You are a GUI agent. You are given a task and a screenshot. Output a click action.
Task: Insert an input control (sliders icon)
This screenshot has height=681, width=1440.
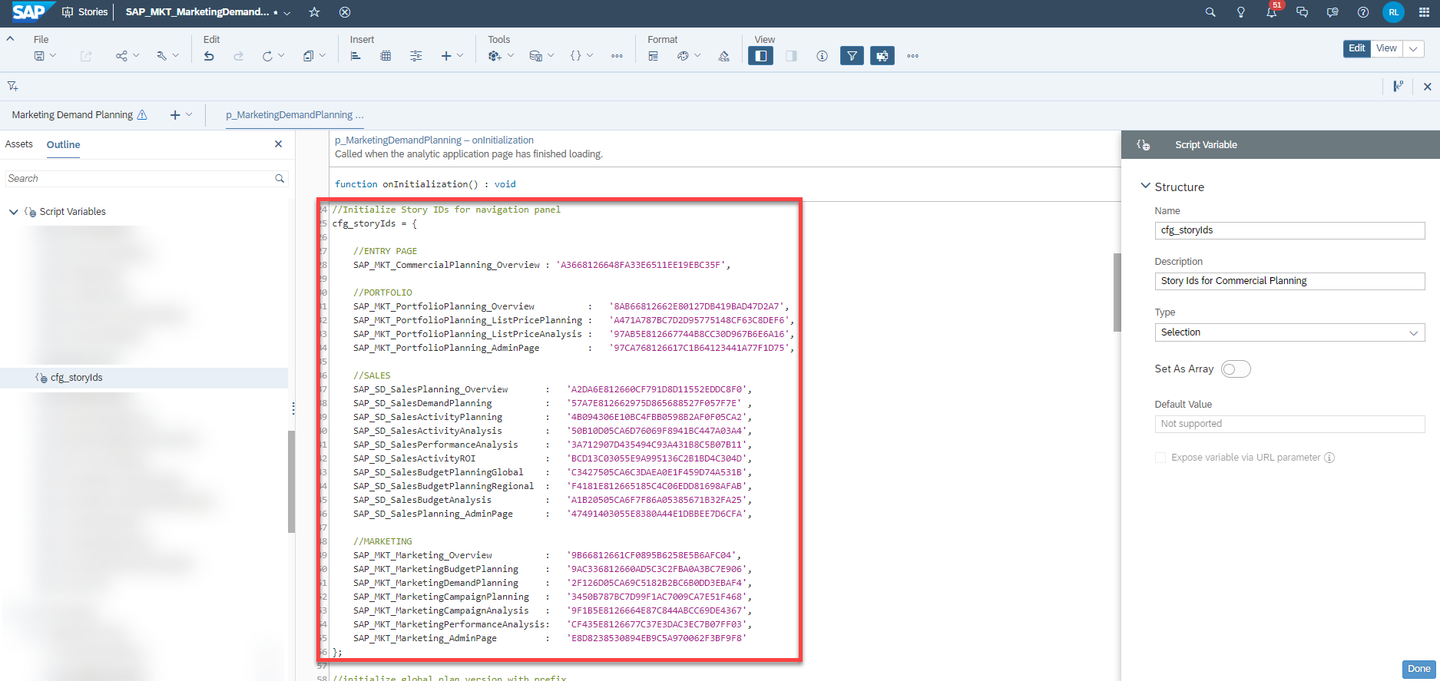point(416,56)
